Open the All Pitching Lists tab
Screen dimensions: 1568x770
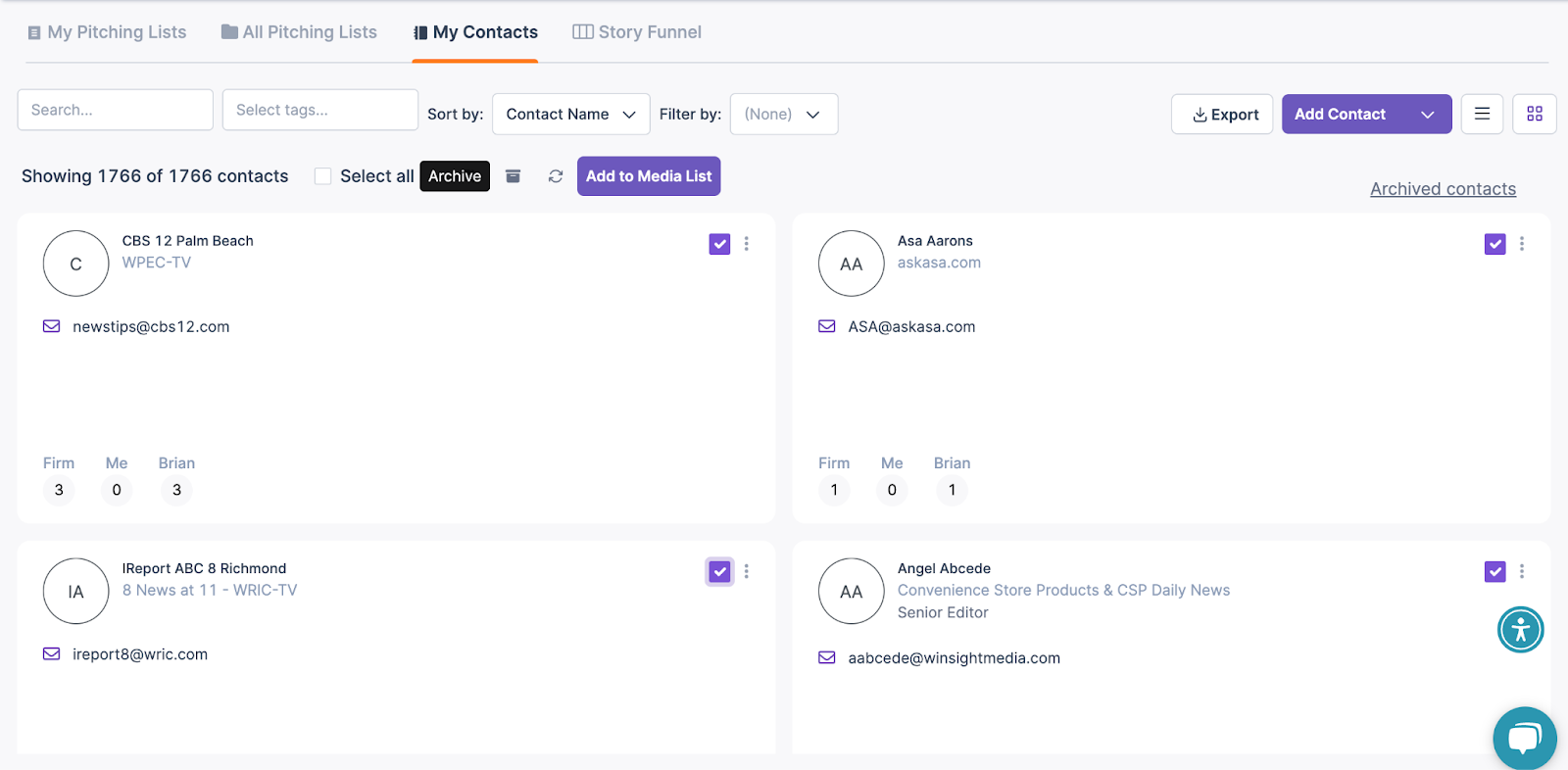coord(299,32)
